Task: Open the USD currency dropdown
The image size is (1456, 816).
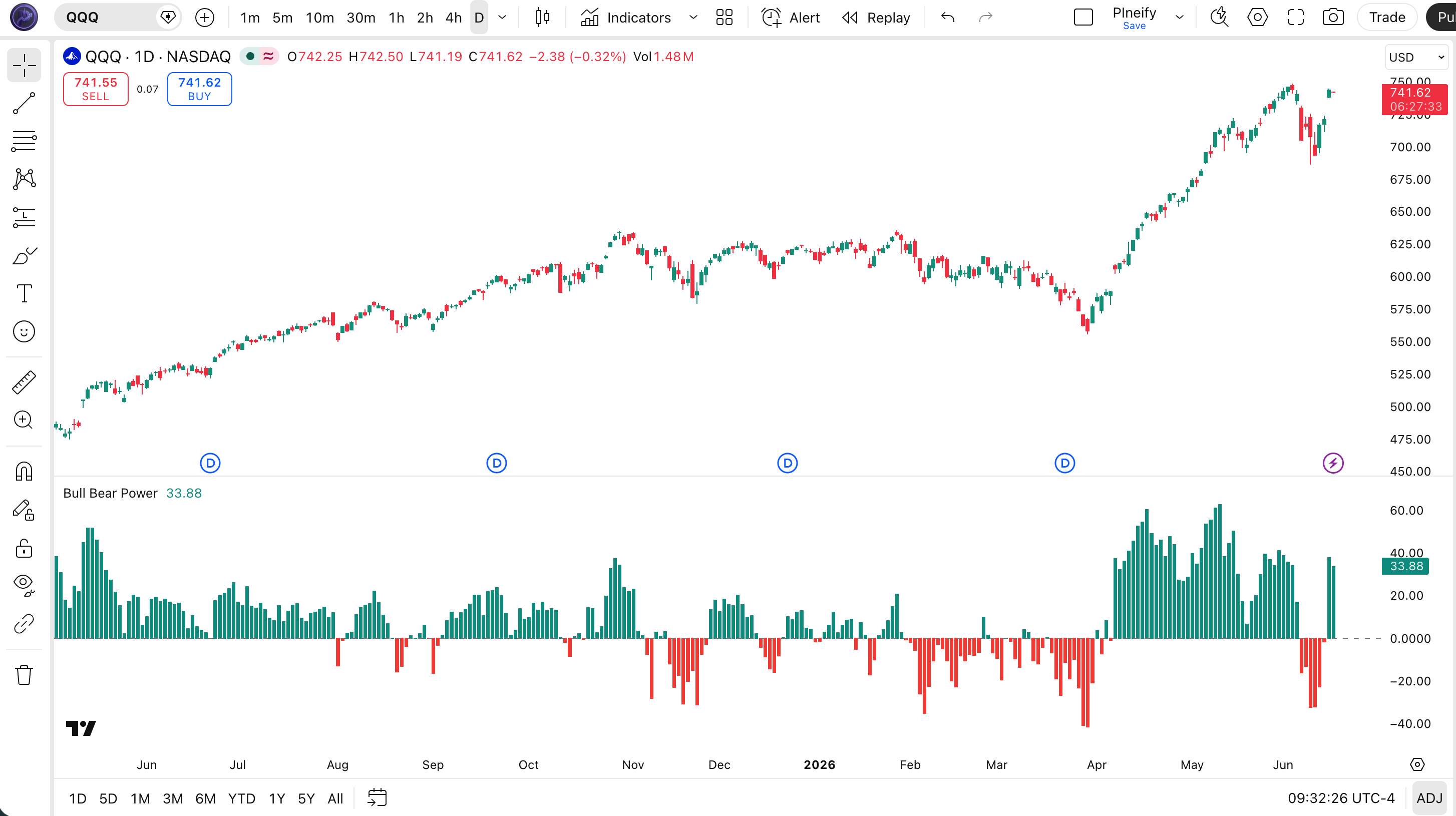Action: click(1416, 57)
